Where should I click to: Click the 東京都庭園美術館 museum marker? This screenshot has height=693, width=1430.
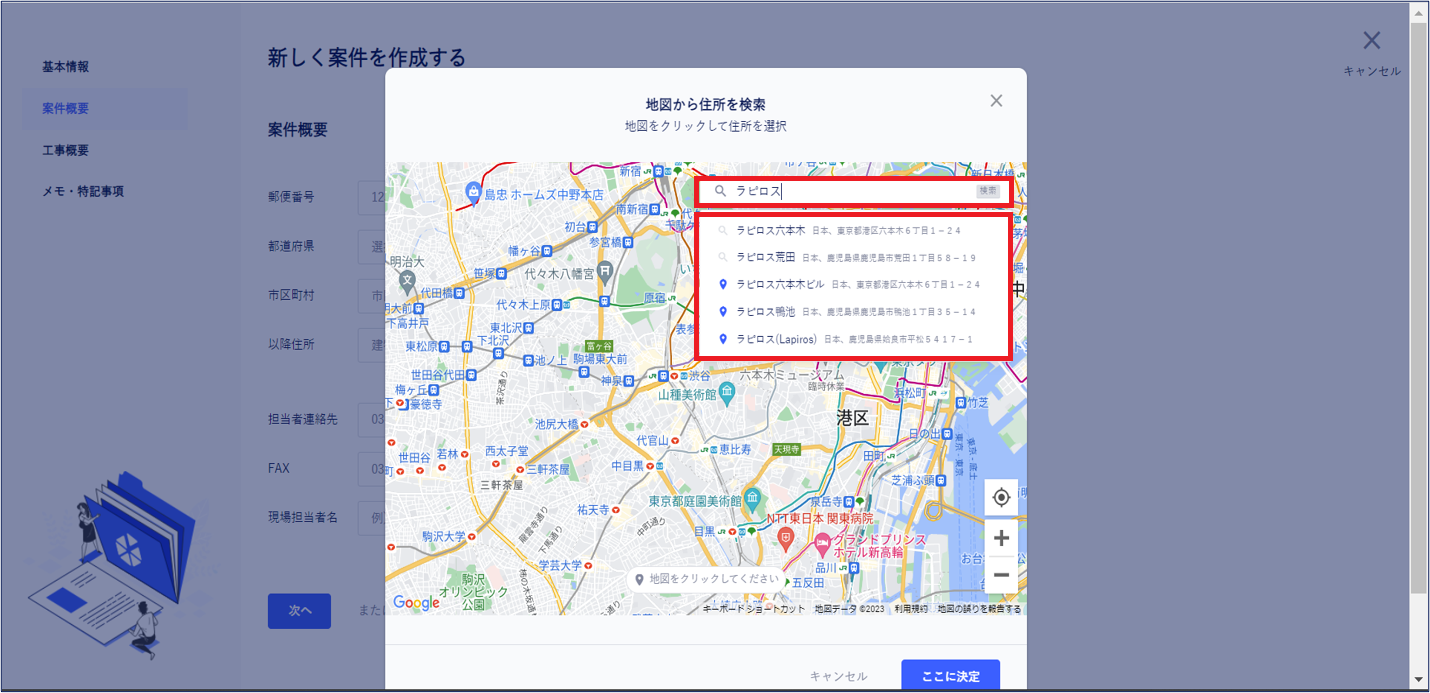754,498
